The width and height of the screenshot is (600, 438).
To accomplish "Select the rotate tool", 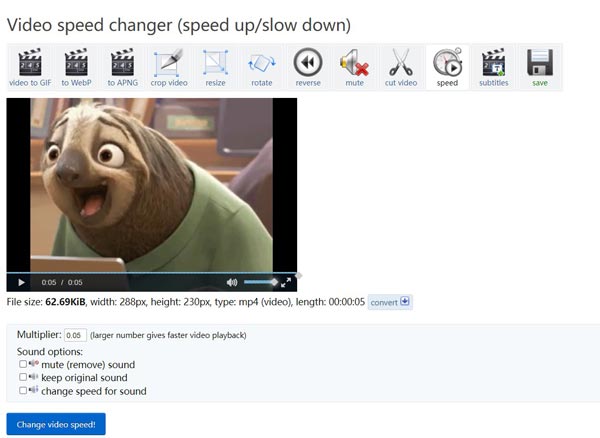I will click(x=262, y=67).
